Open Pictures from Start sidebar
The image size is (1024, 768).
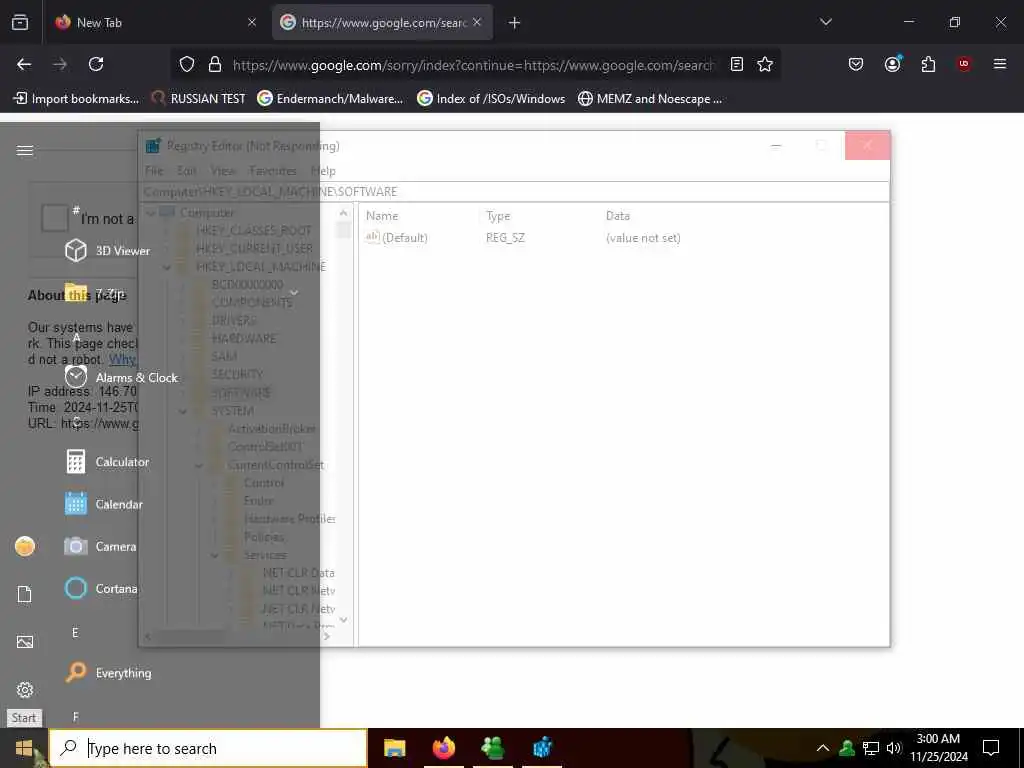[25, 642]
